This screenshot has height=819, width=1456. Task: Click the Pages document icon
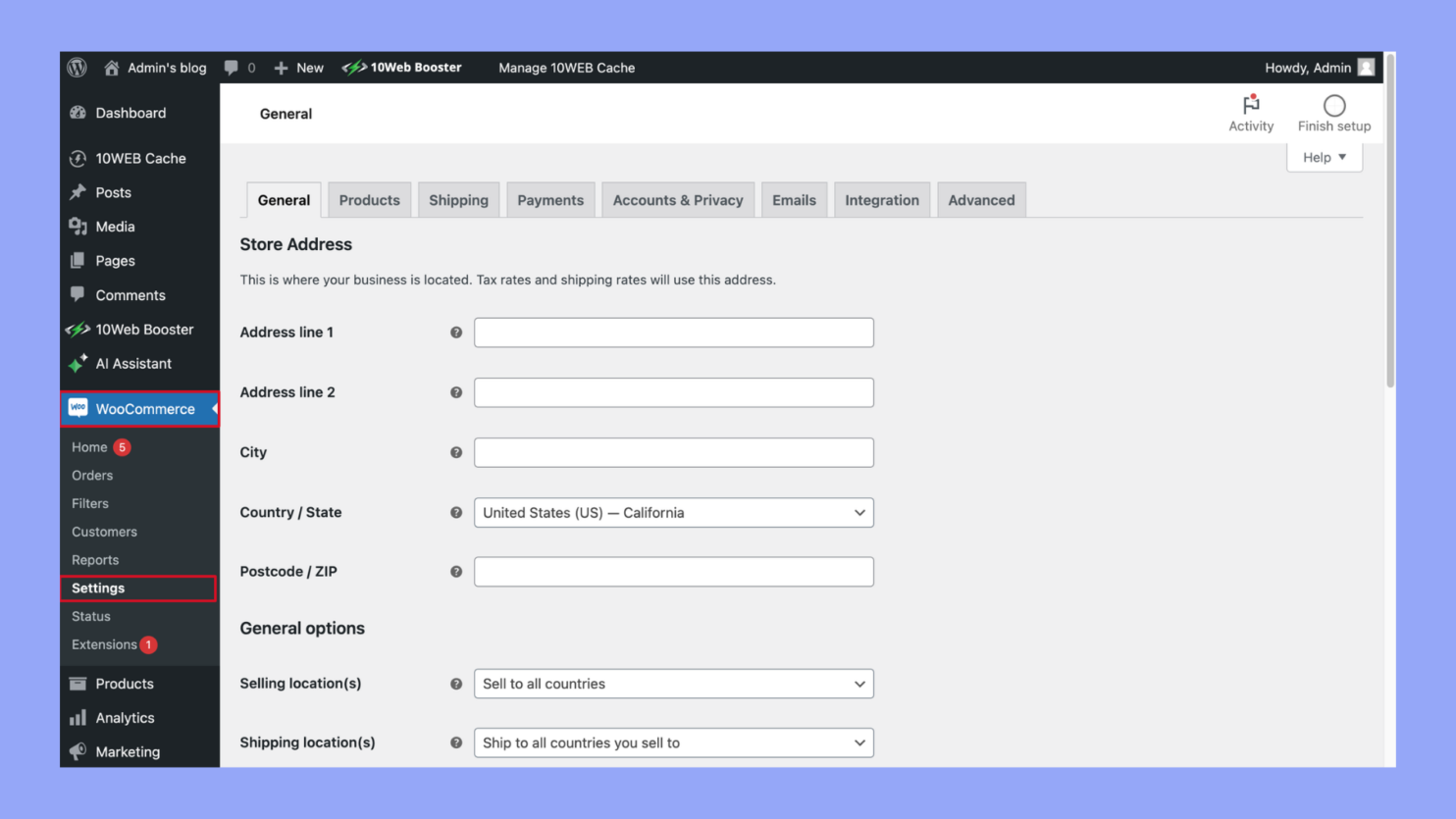(78, 260)
